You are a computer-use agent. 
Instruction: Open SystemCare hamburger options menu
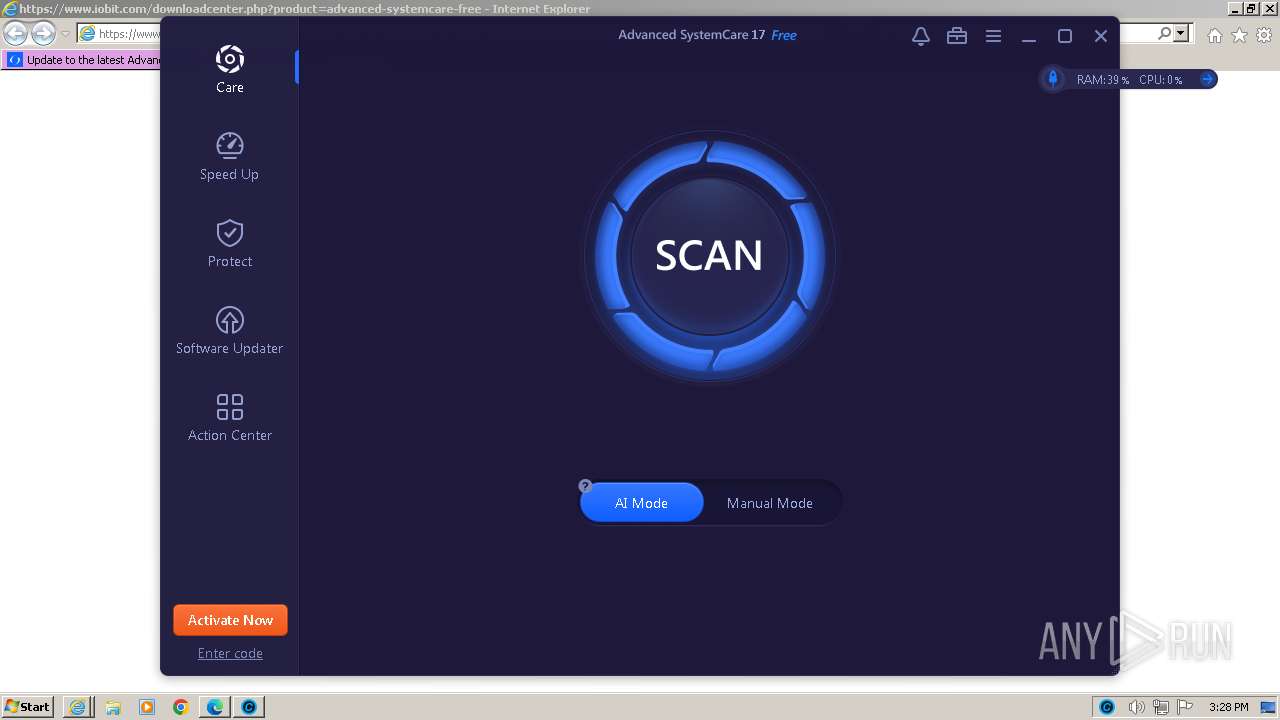[x=993, y=36]
